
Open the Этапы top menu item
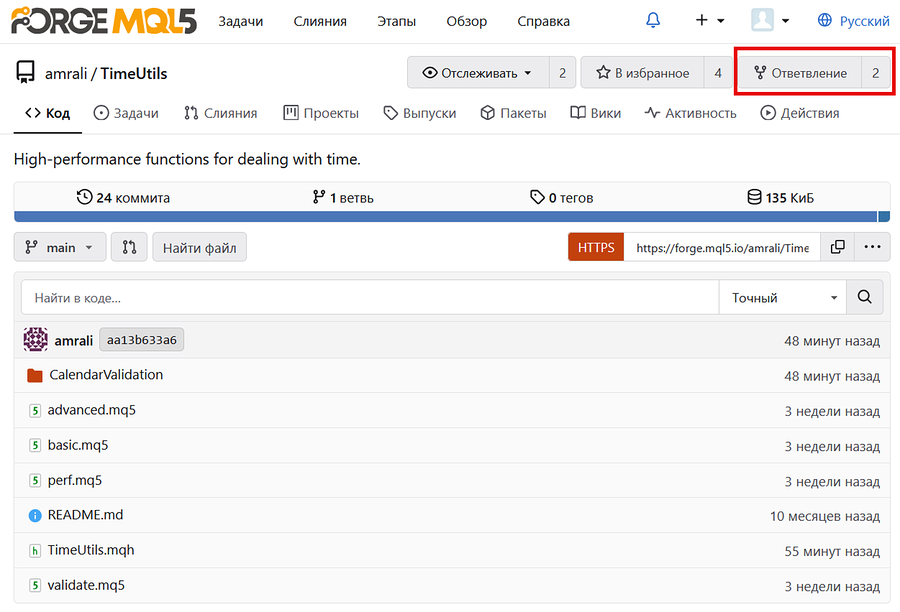396,21
